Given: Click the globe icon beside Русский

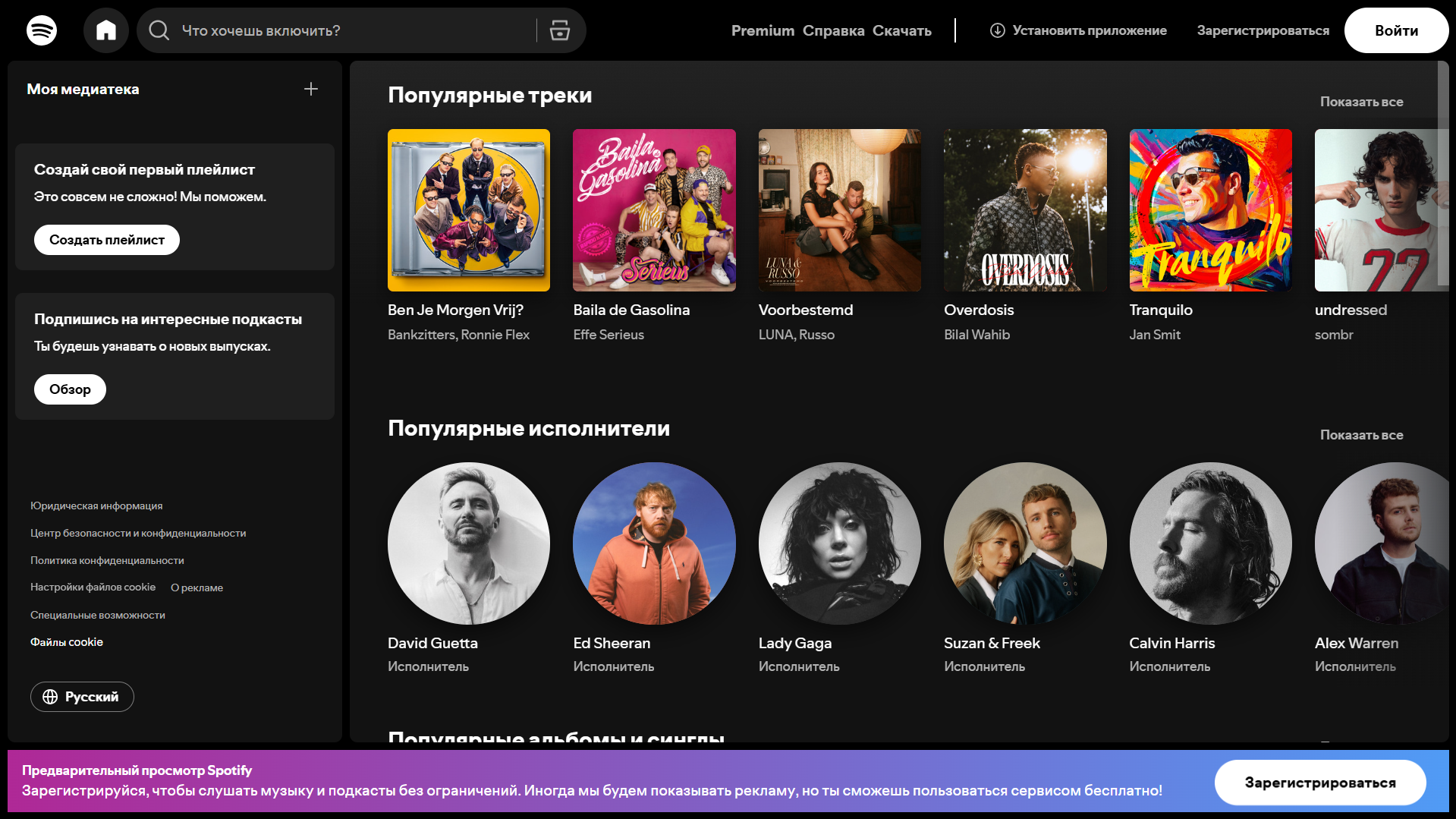Looking at the screenshot, I should click(x=50, y=697).
